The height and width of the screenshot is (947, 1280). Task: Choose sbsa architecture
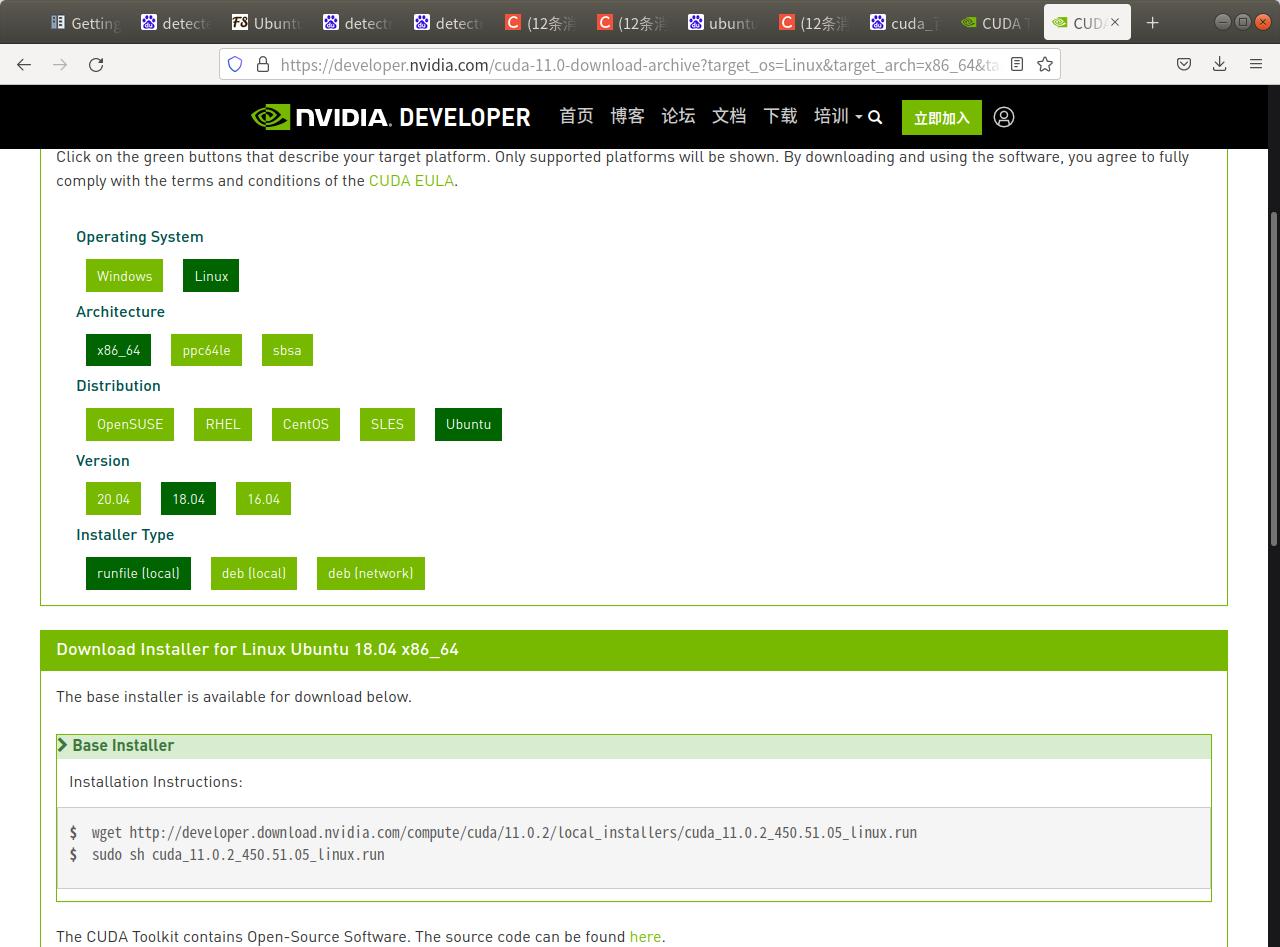pos(287,350)
